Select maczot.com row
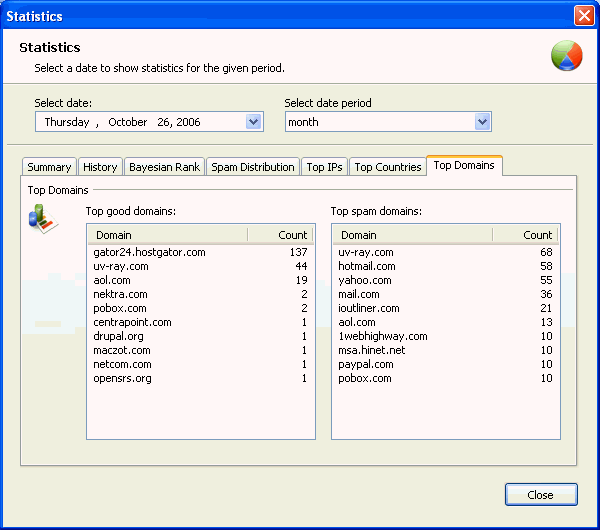The height and width of the screenshot is (530, 600). pyautogui.click(x=201, y=350)
